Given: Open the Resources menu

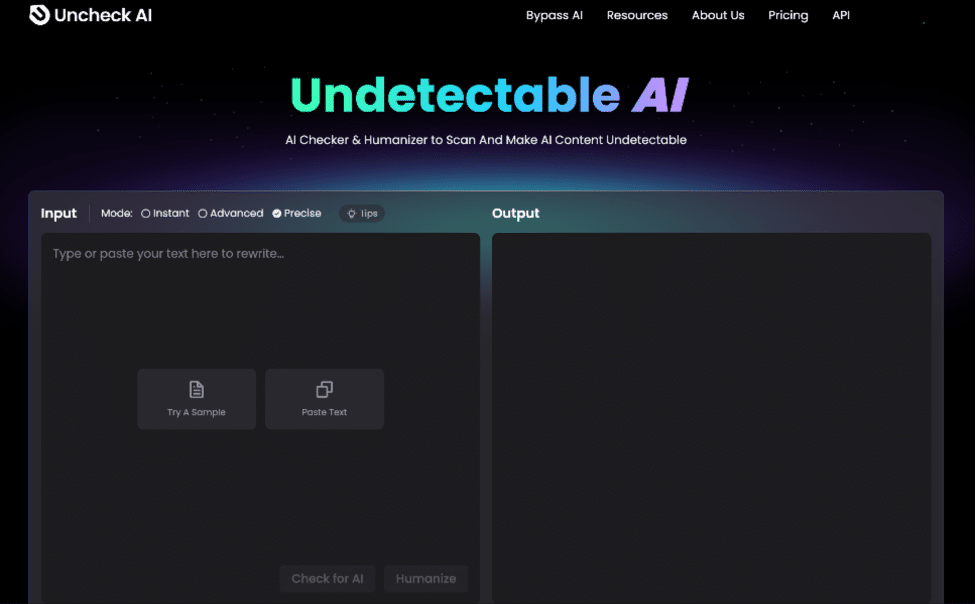Looking at the screenshot, I should click(x=637, y=15).
